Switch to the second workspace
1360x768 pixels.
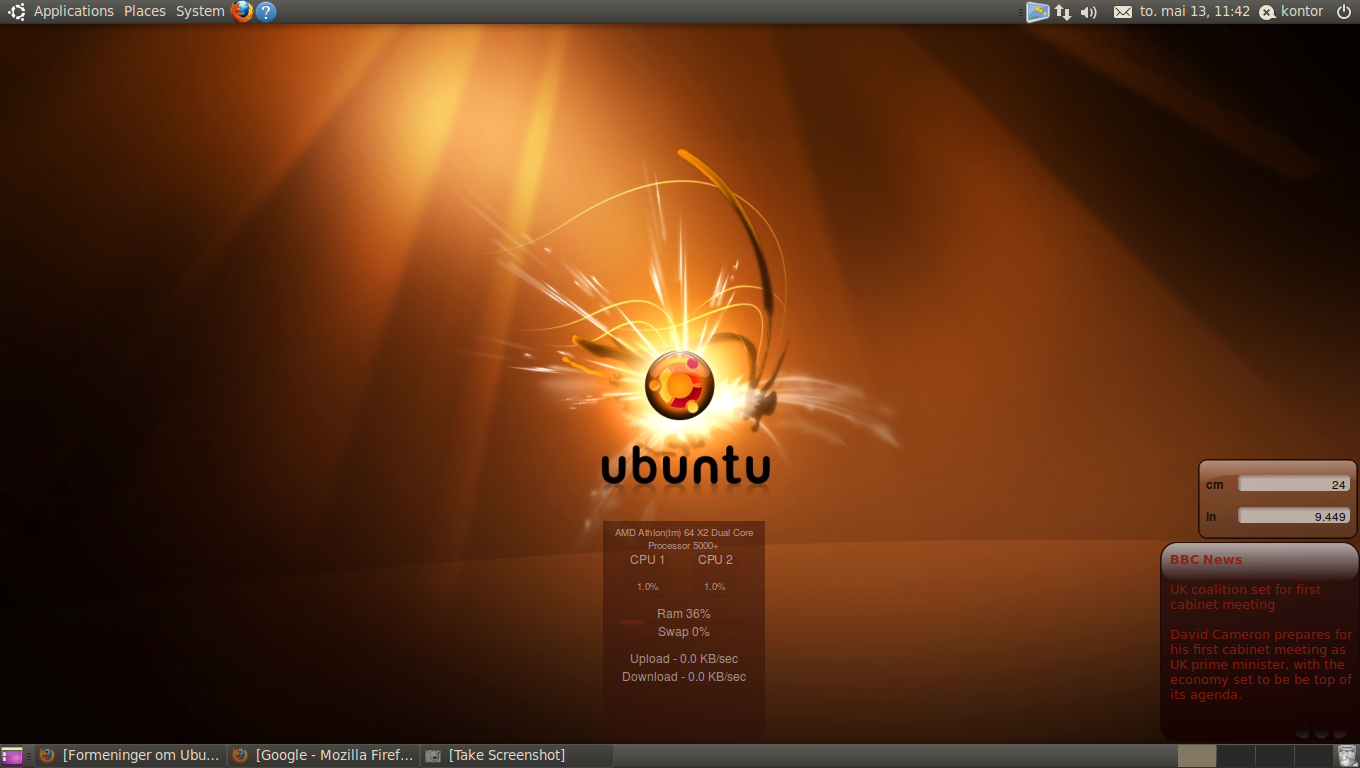[1236, 756]
